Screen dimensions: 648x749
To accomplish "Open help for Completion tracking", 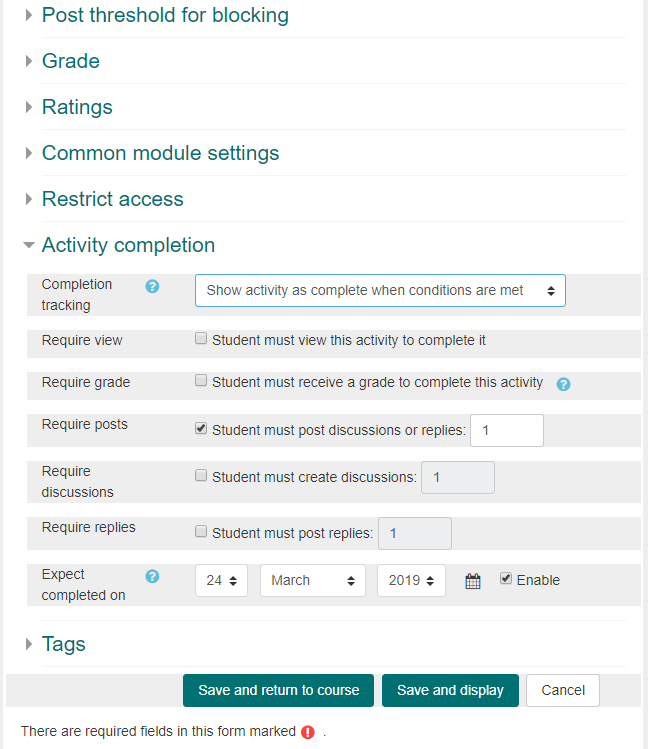I will (x=152, y=287).
